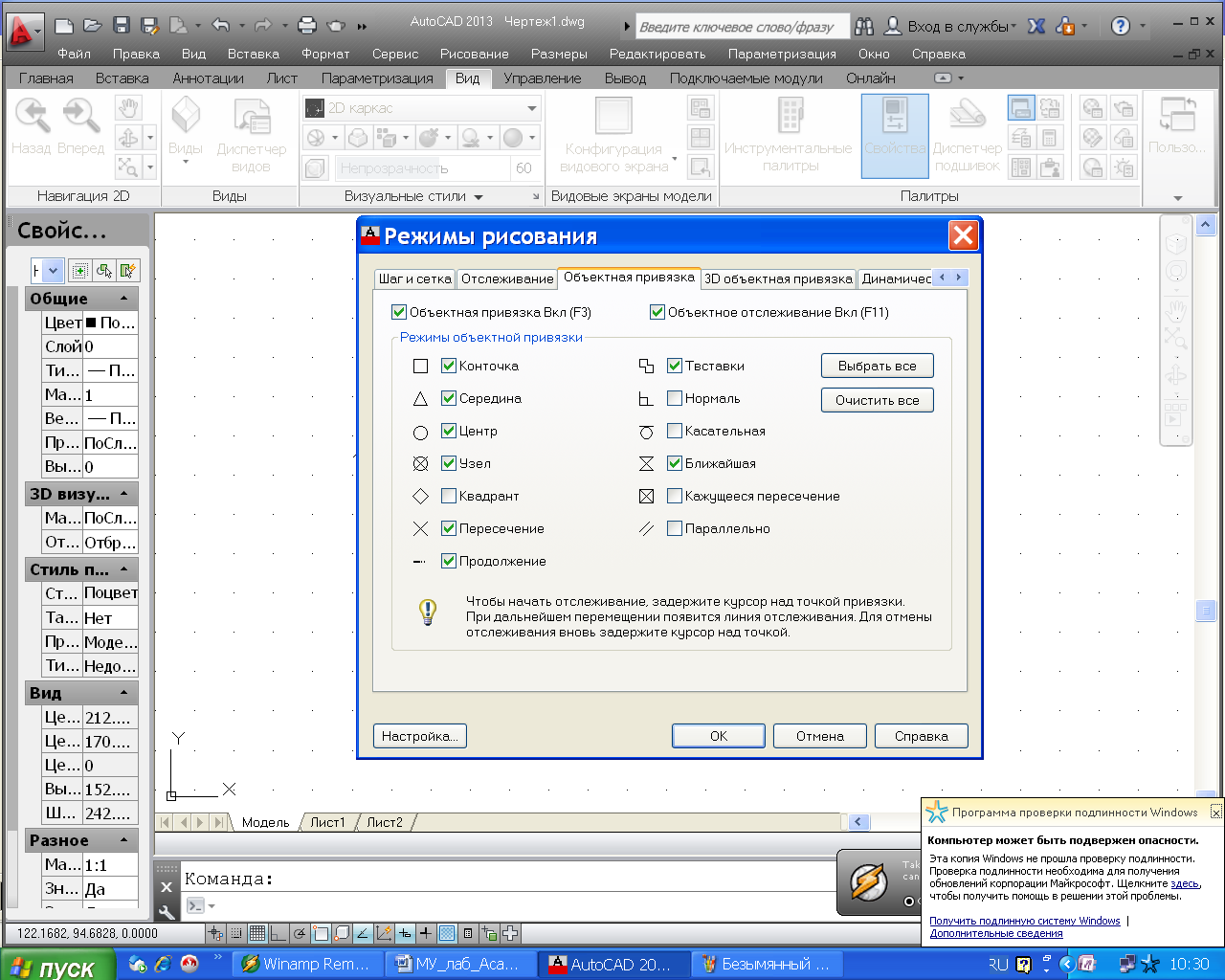Toggle 3D Object Snap icon in status bar
The height and width of the screenshot is (980, 1225).
click(x=342, y=933)
